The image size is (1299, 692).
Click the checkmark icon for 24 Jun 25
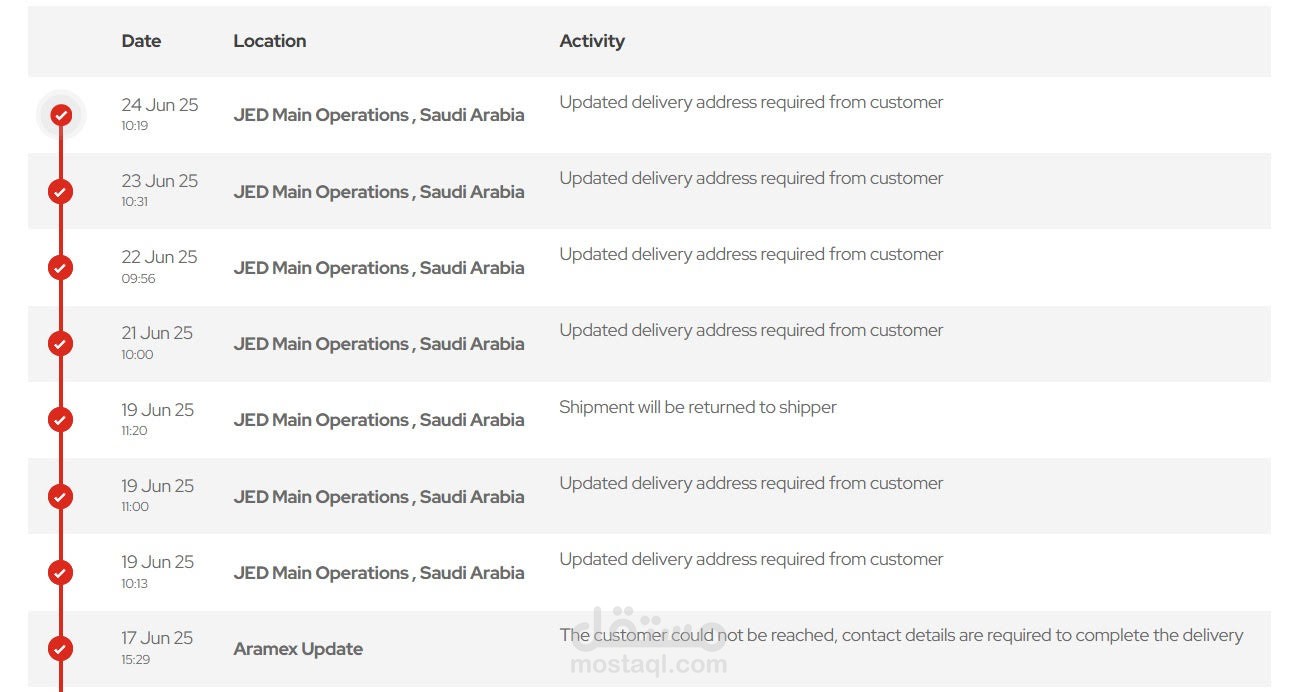point(61,115)
